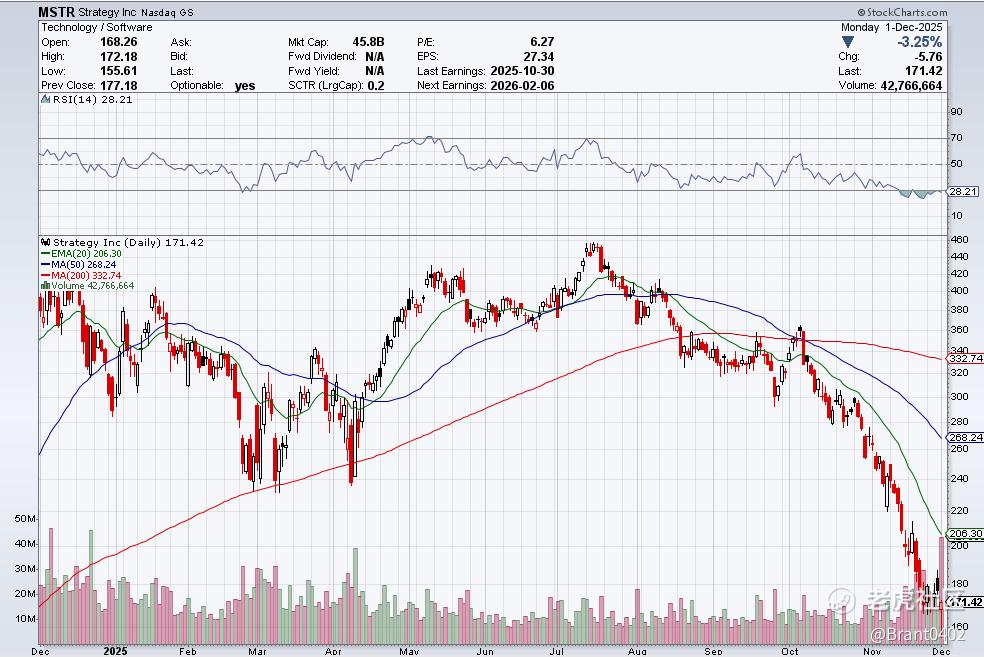Click the 'RSI(14) 28.21' indicator title
This screenshot has height=657, width=984.
click(93, 99)
